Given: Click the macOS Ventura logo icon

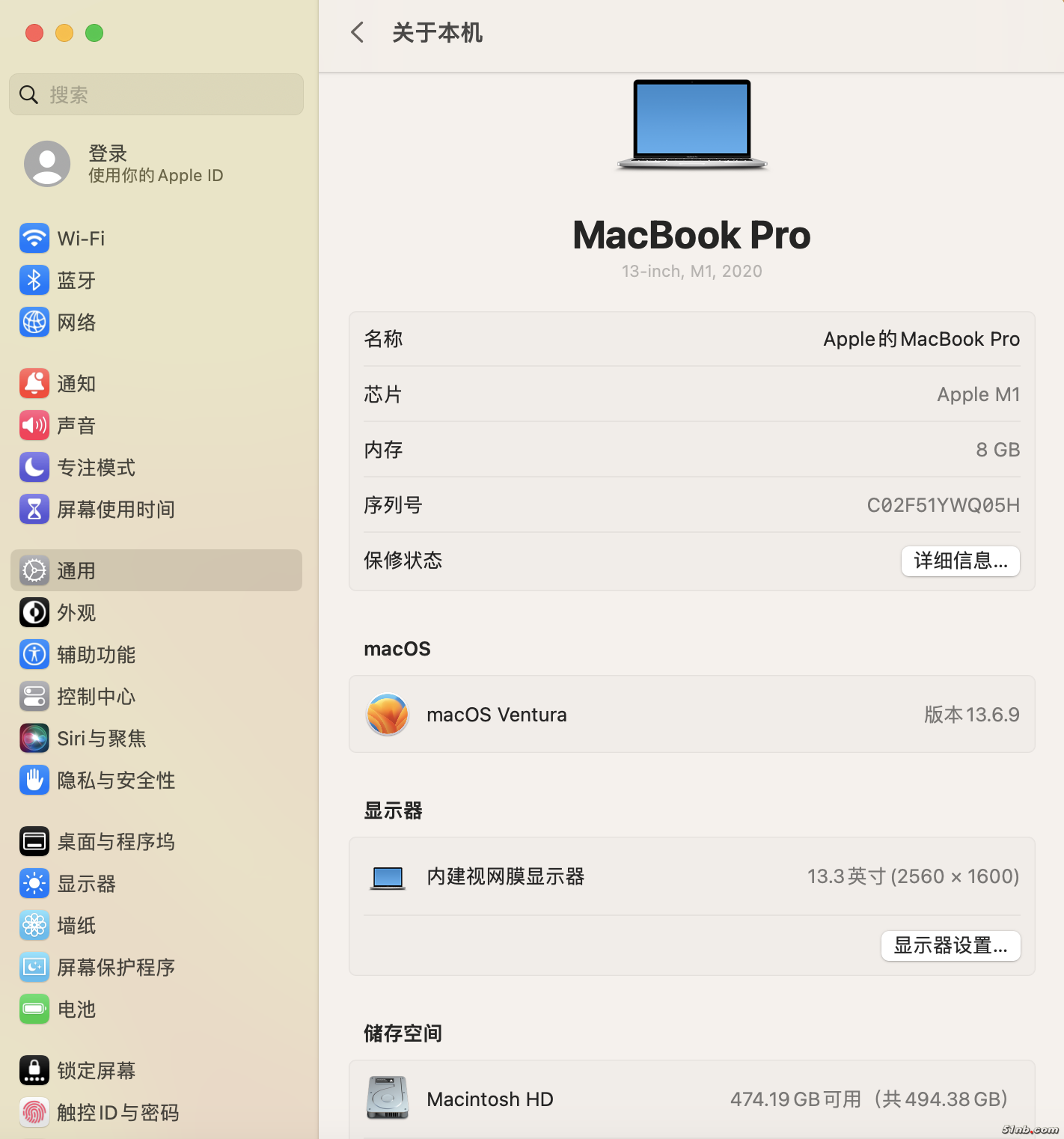Looking at the screenshot, I should click(x=388, y=715).
